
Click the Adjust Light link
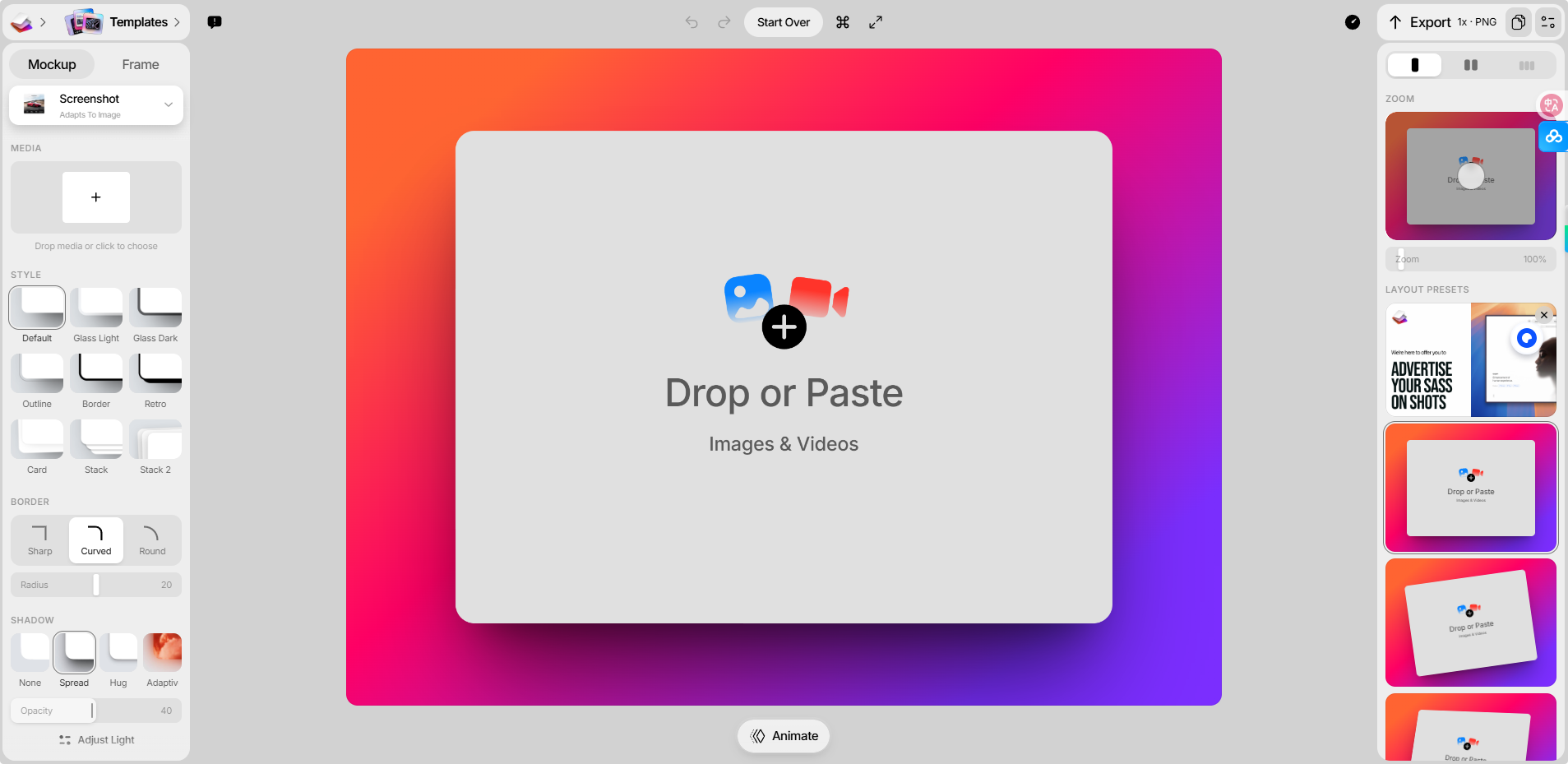tap(96, 740)
